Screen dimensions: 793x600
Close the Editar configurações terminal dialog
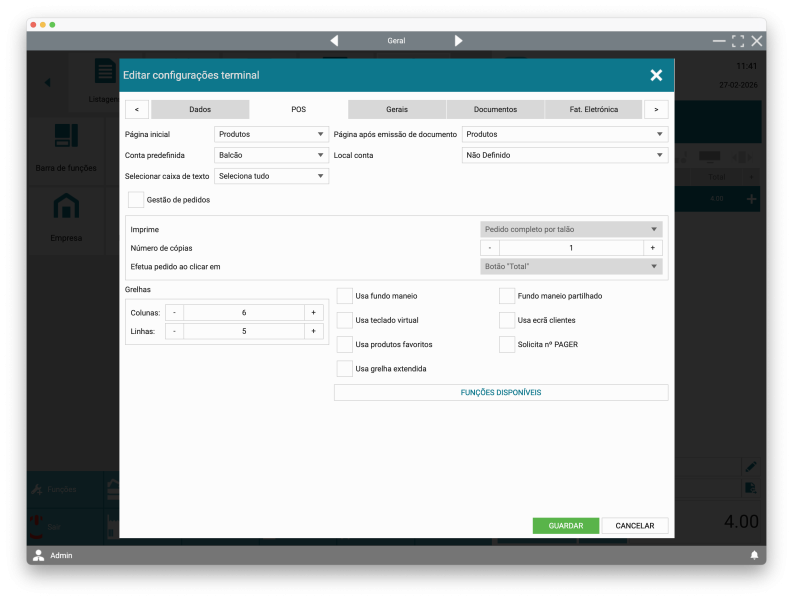pos(656,75)
